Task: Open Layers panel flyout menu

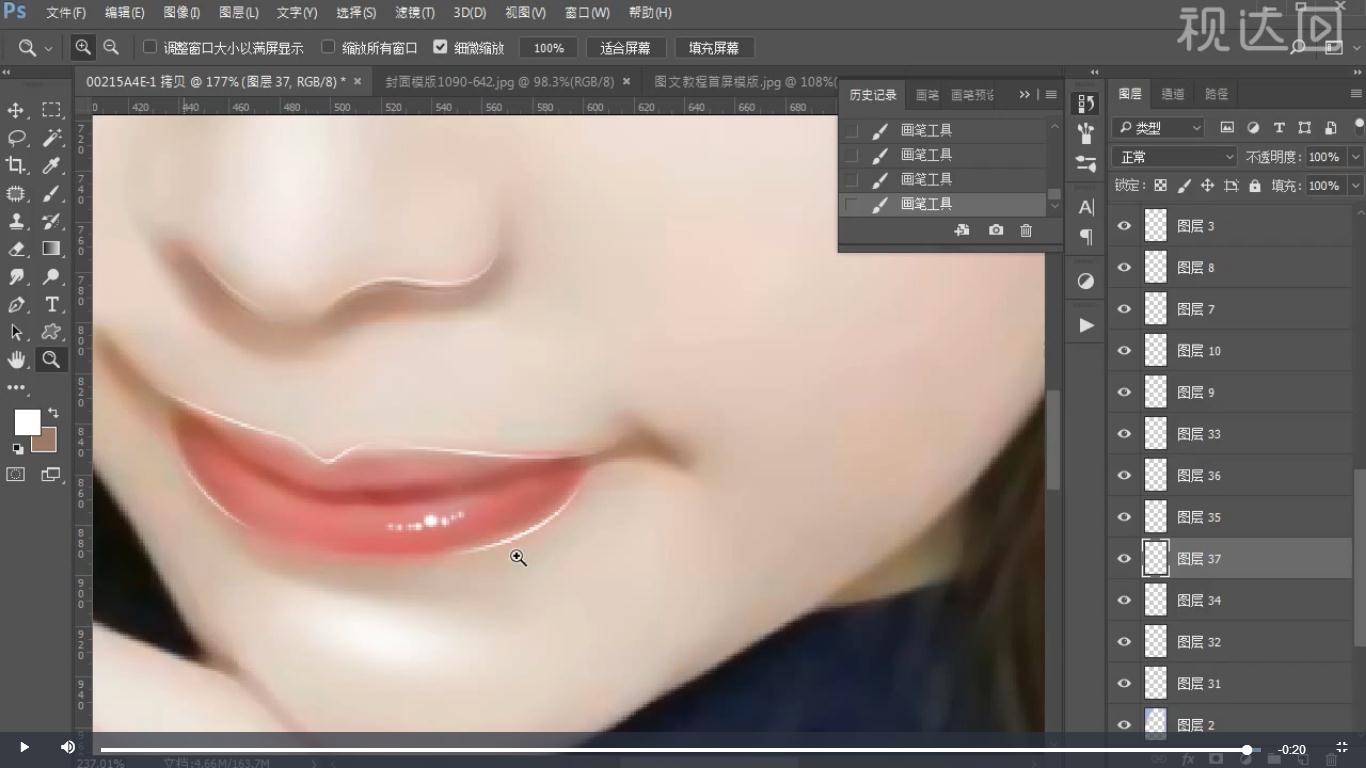Action: [x=1356, y=94]
